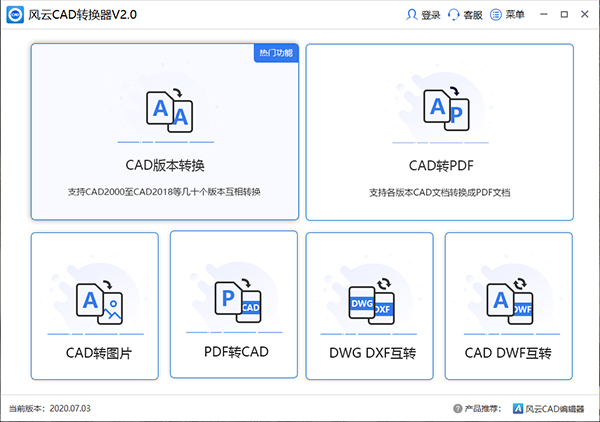Click the 产品推荐 speaker icon
Viewport: 600px width, 422px height.
click(457, 409)
